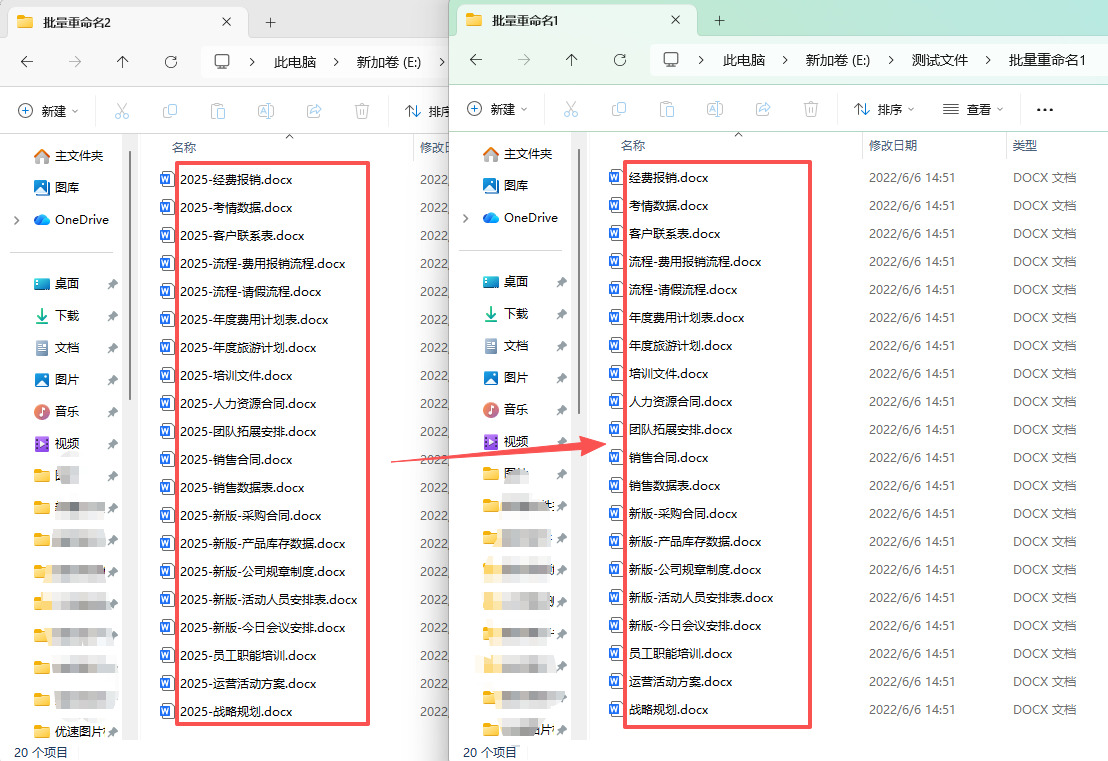Image resolution: width=1108 pixels, height=761 pixels.
Task: Open 主文件夹 in 批量重命名2 sidebar
Action: (x=69, y=155)
